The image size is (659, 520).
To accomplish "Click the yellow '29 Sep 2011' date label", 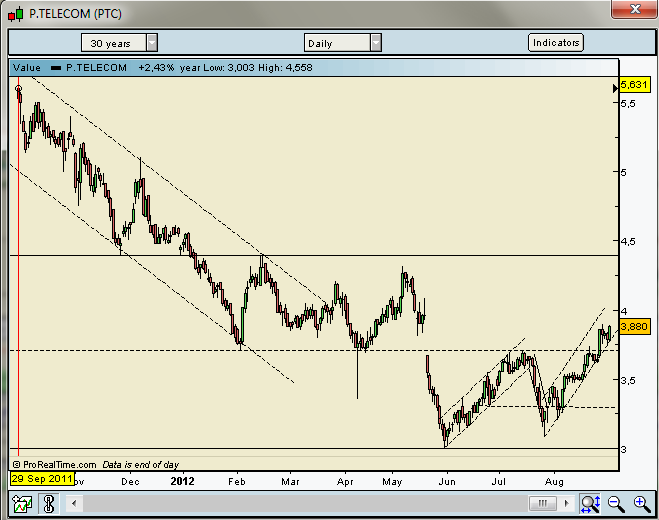I will (x=42, y=478).
